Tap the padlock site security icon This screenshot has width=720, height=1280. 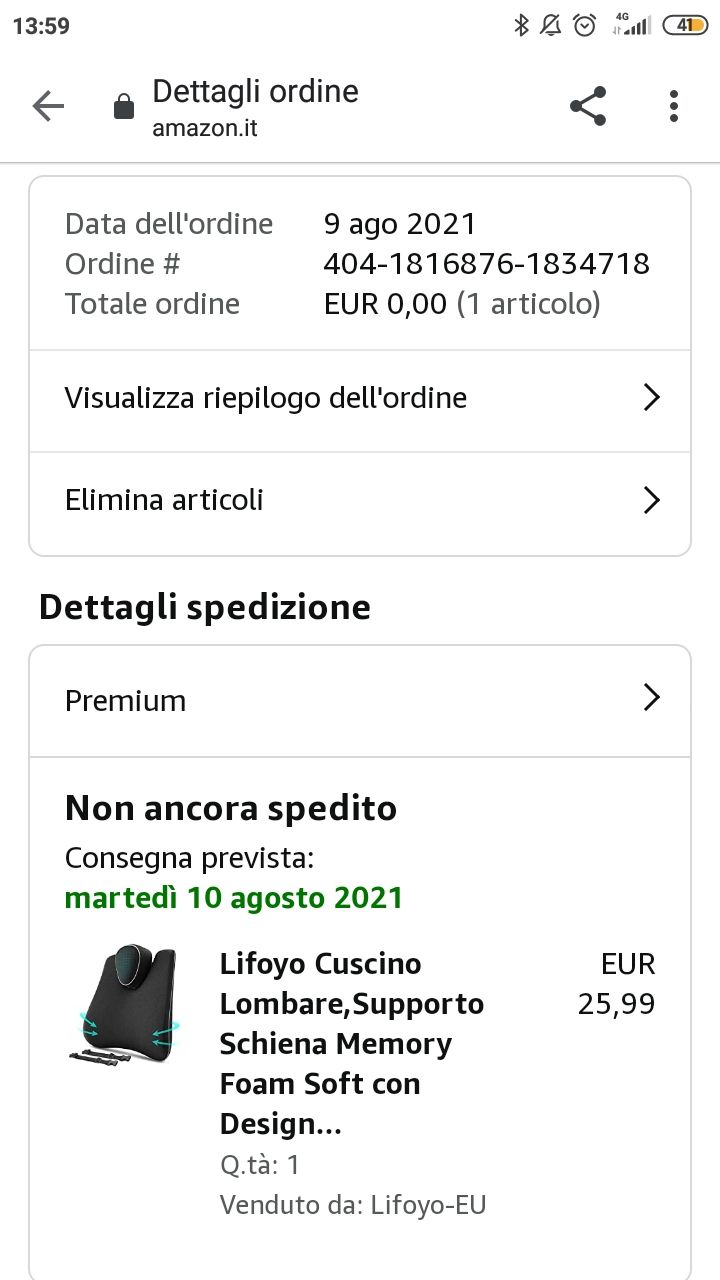pos(124,107)
